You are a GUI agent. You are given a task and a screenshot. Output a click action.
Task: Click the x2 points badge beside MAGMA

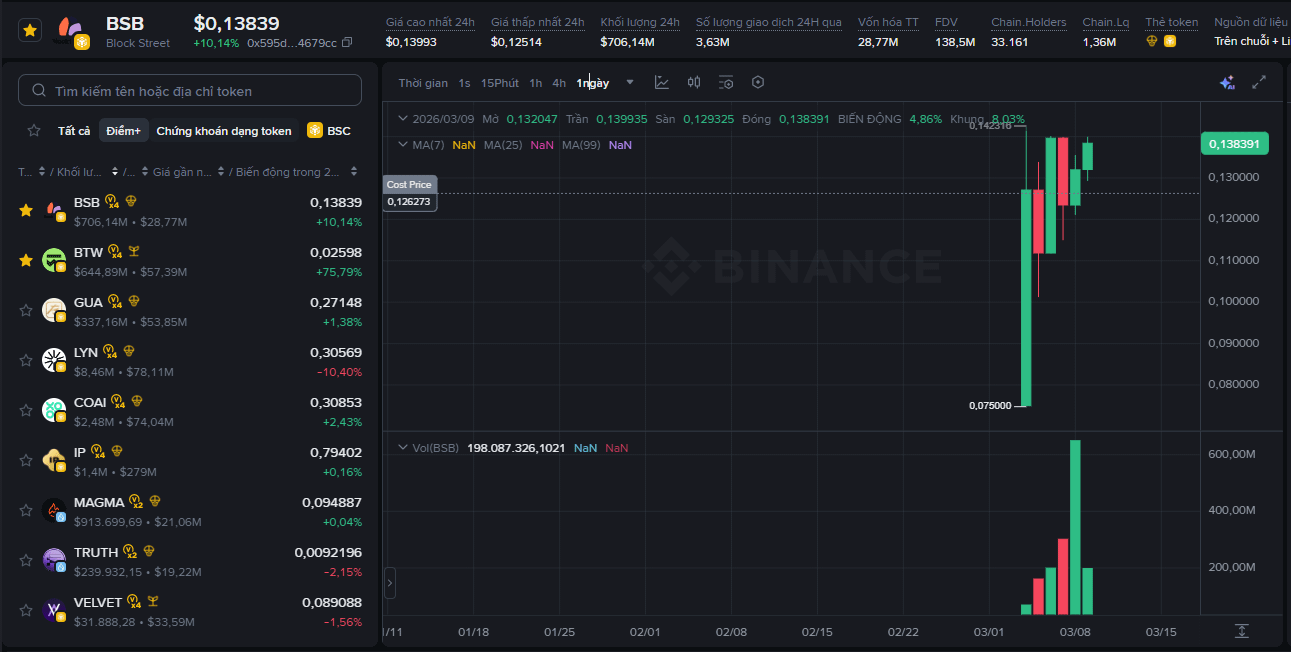(137, 502)
